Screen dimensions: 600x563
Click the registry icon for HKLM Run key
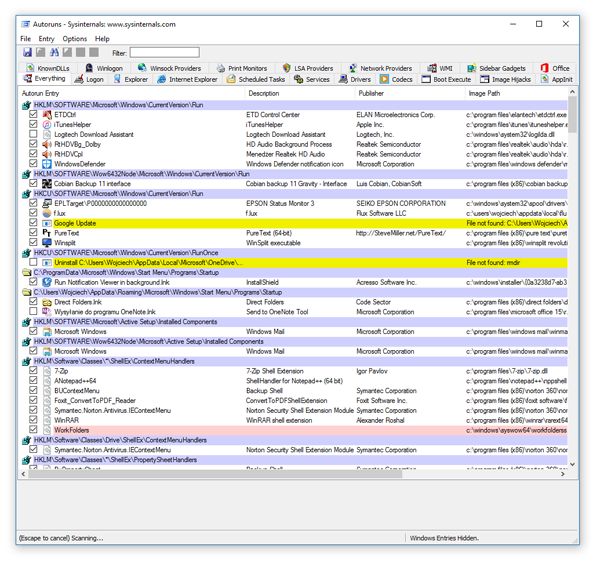click(26, 105)
